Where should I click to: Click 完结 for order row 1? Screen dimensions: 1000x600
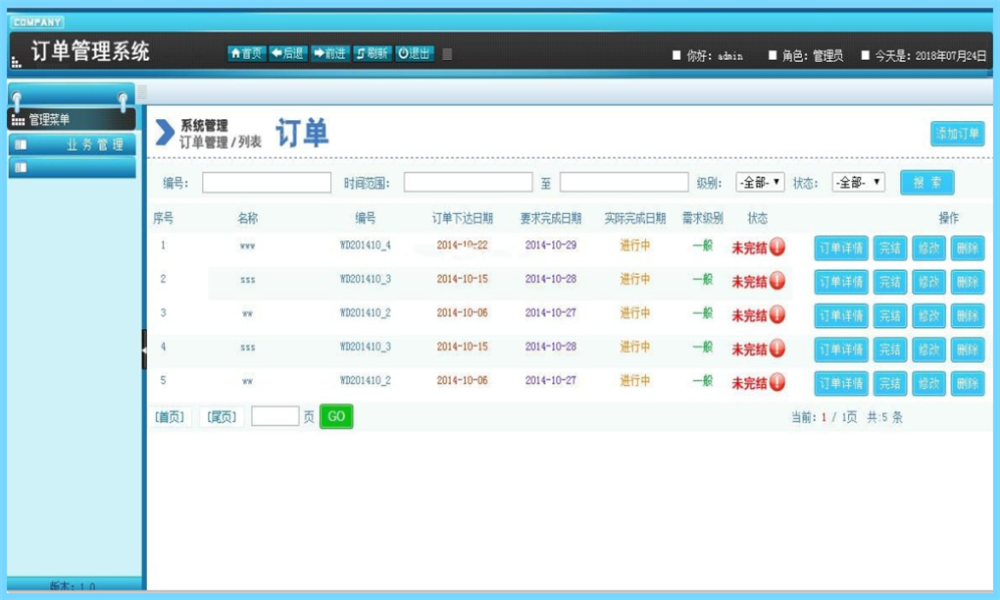pyautogui.click(x=890, y=248)
